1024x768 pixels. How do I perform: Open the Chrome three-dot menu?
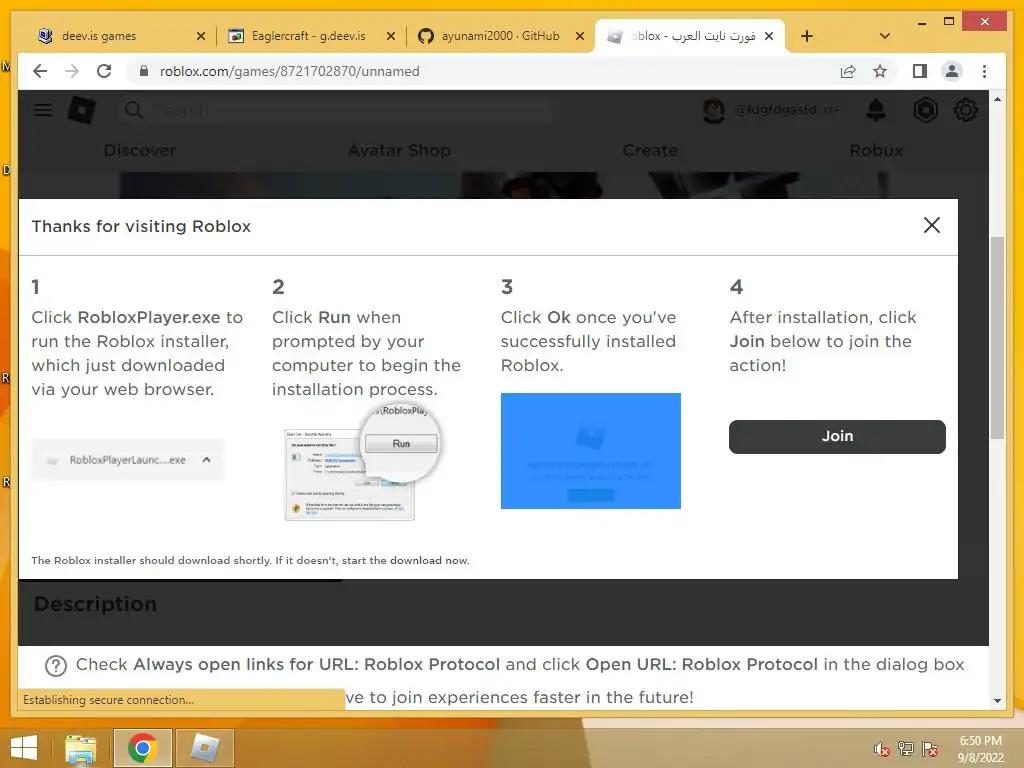[984, 71]
